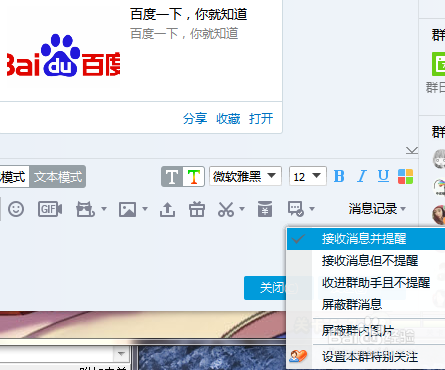The image size is (445, 370).
Task: Select 屏蔽群消息 menu option
Action: tap(366, 304)
